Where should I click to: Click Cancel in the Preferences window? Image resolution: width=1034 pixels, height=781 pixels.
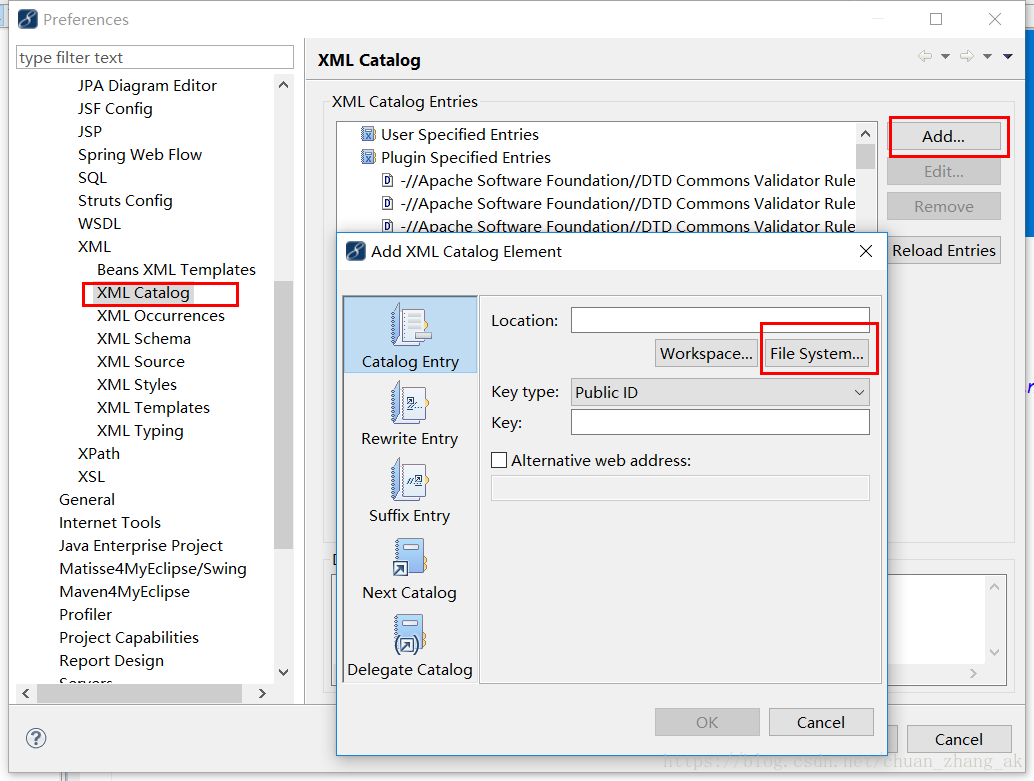[x=959, y=739]
